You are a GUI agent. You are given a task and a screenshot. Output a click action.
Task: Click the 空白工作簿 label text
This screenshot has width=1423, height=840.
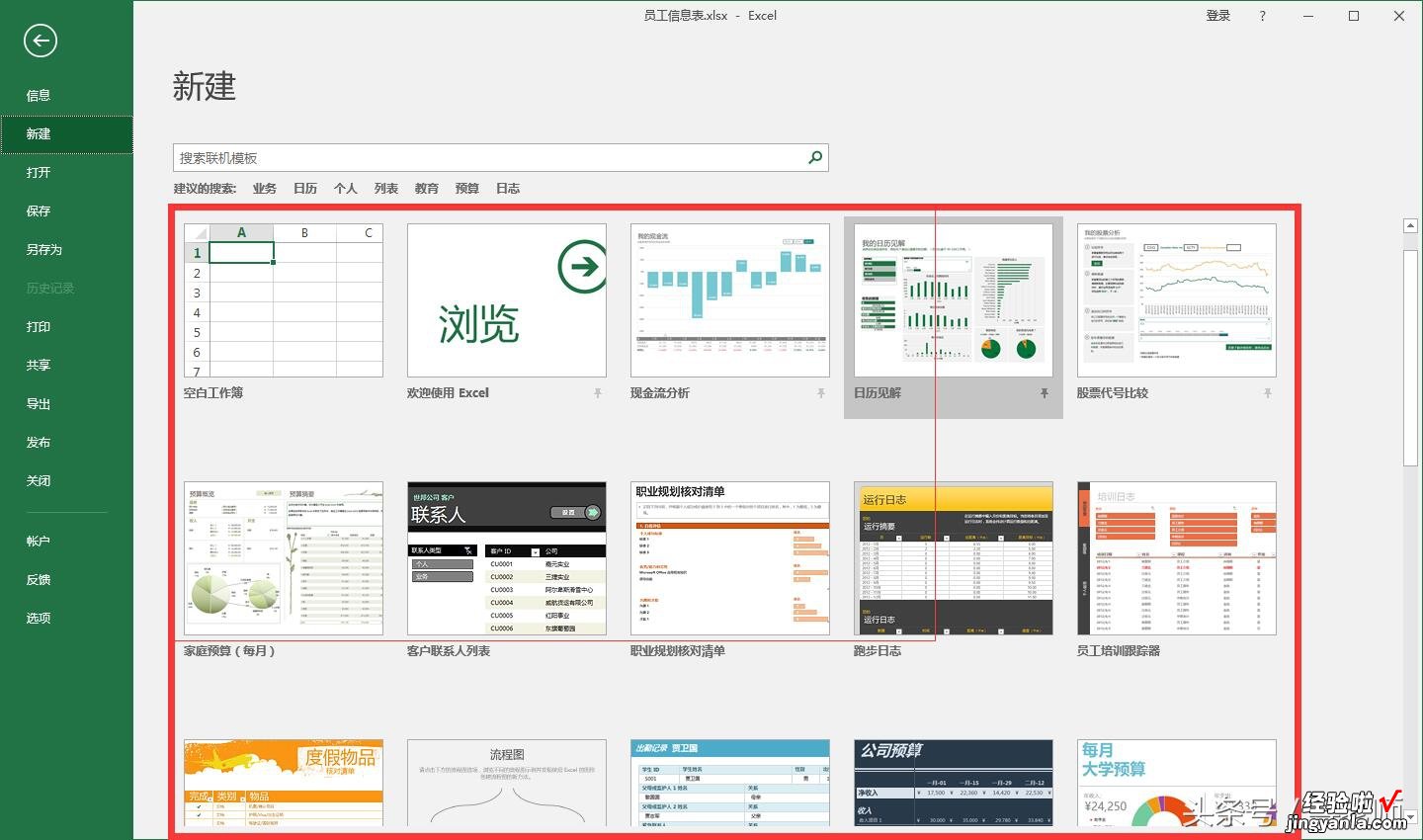pos(213,393)
